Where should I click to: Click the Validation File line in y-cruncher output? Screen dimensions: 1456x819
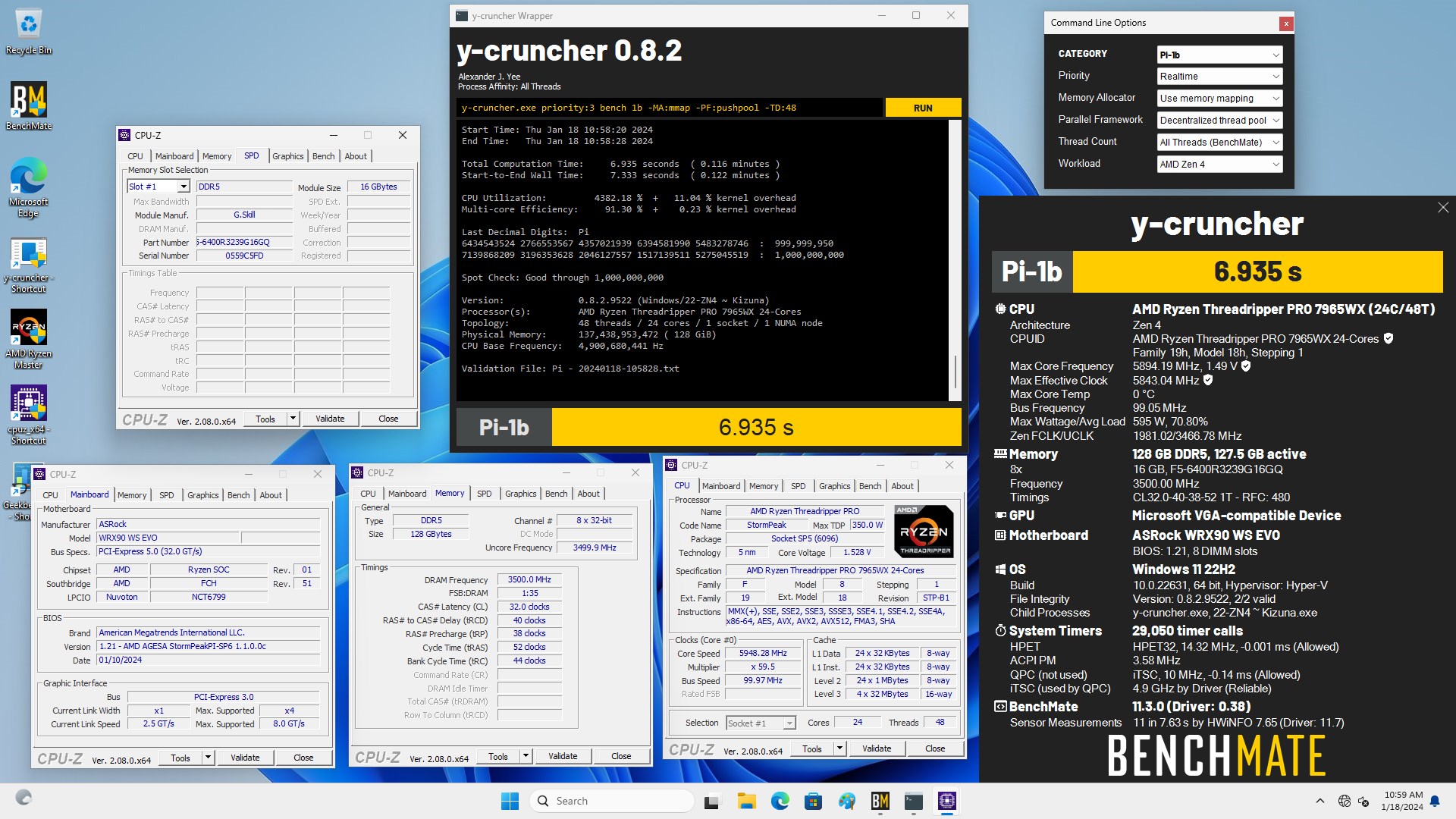(570, 369)
